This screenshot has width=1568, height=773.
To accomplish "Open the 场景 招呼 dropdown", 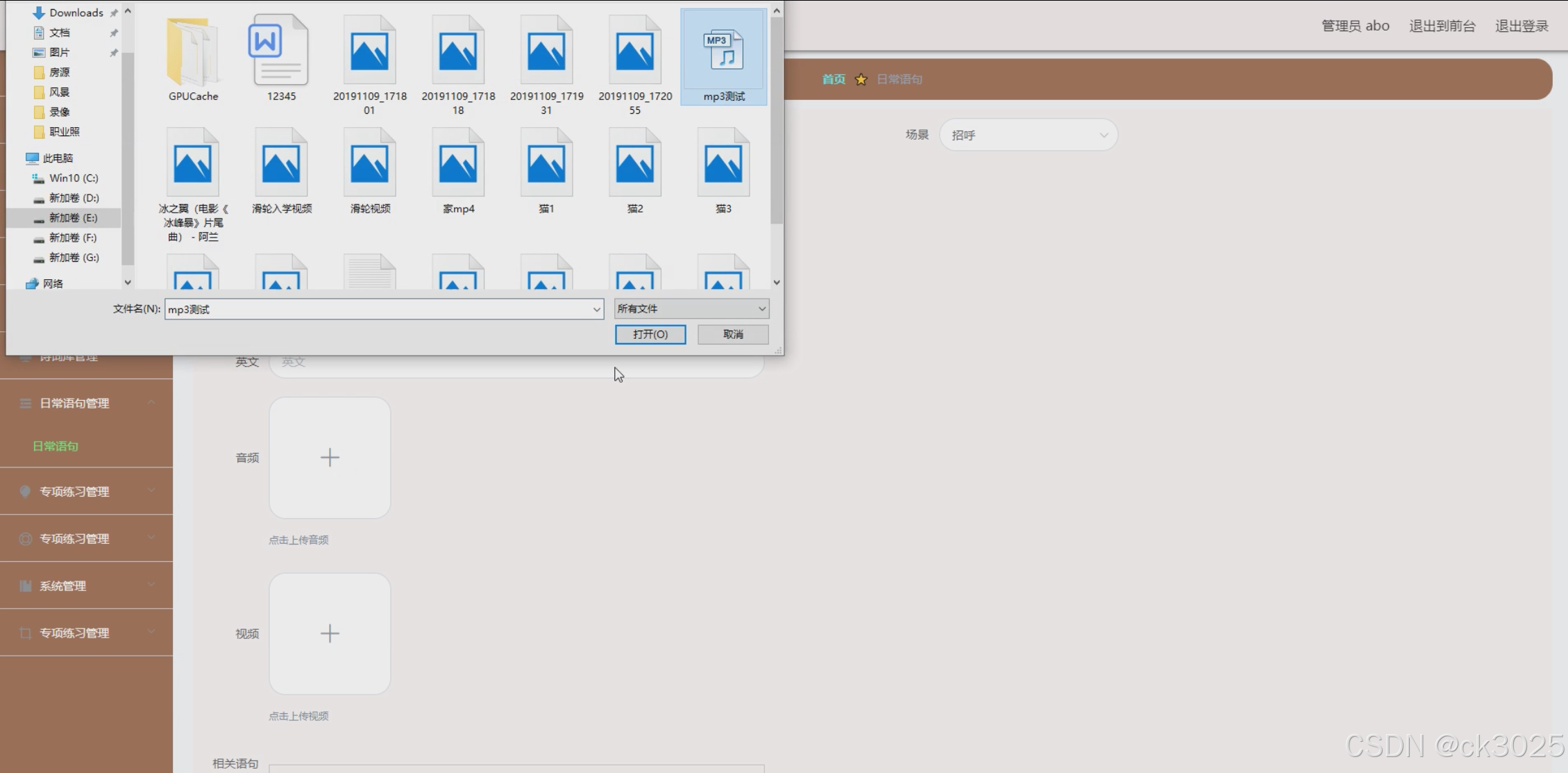I will click(1028, 135).
